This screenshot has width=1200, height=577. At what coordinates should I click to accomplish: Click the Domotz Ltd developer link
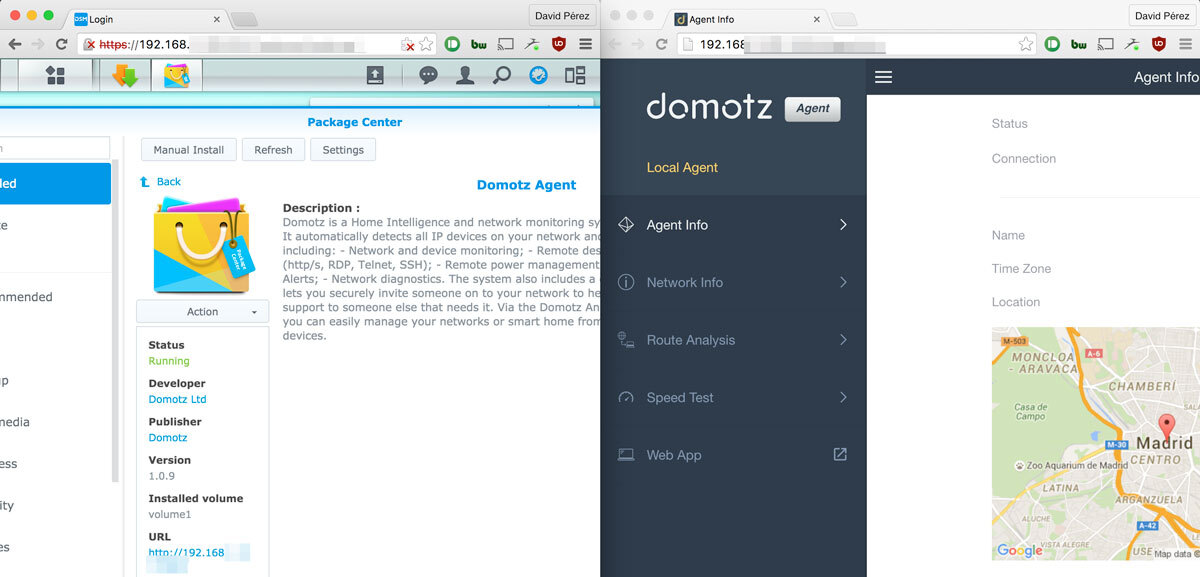177,399
